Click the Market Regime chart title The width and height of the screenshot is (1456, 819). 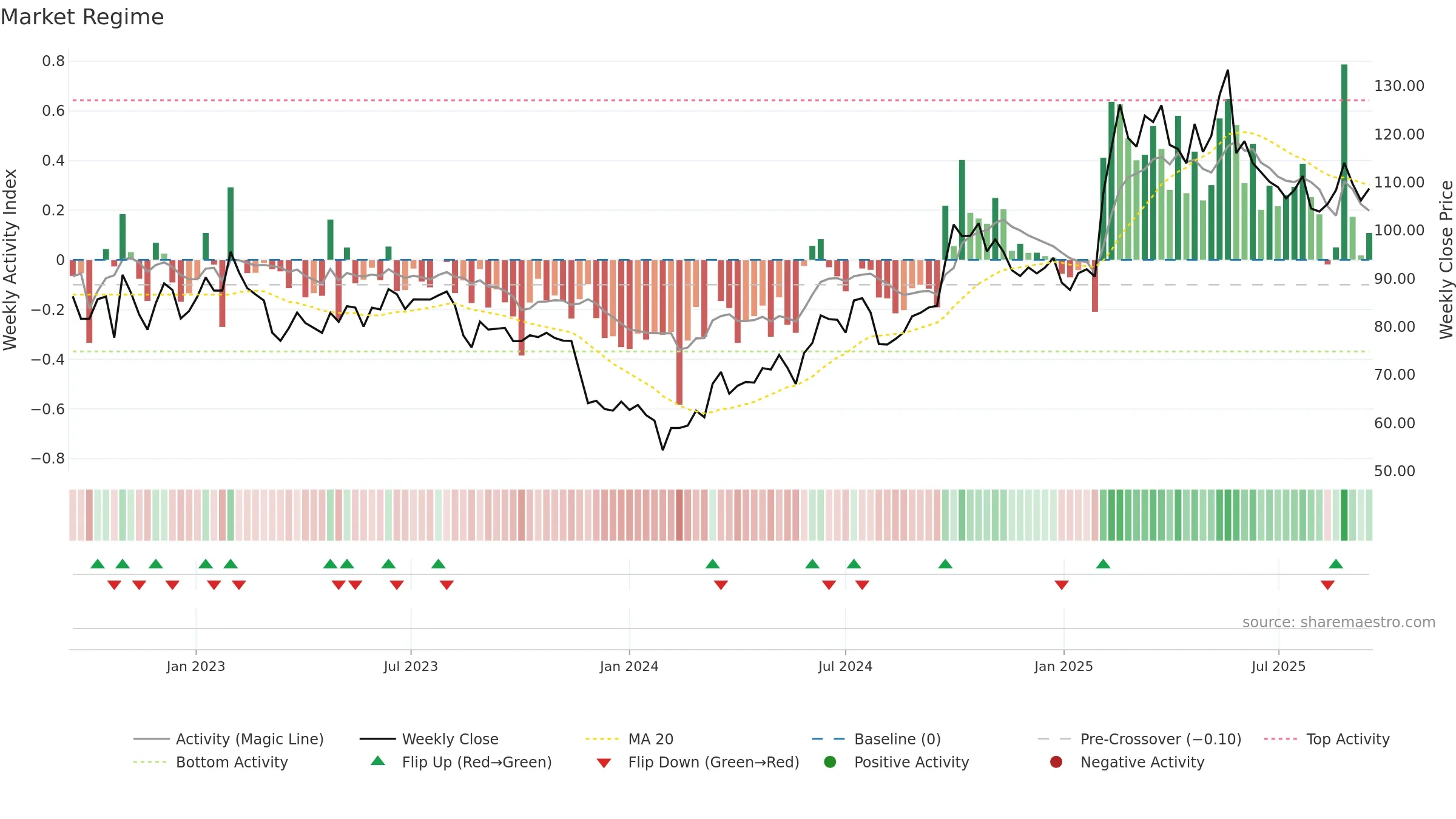click(82, 17)
